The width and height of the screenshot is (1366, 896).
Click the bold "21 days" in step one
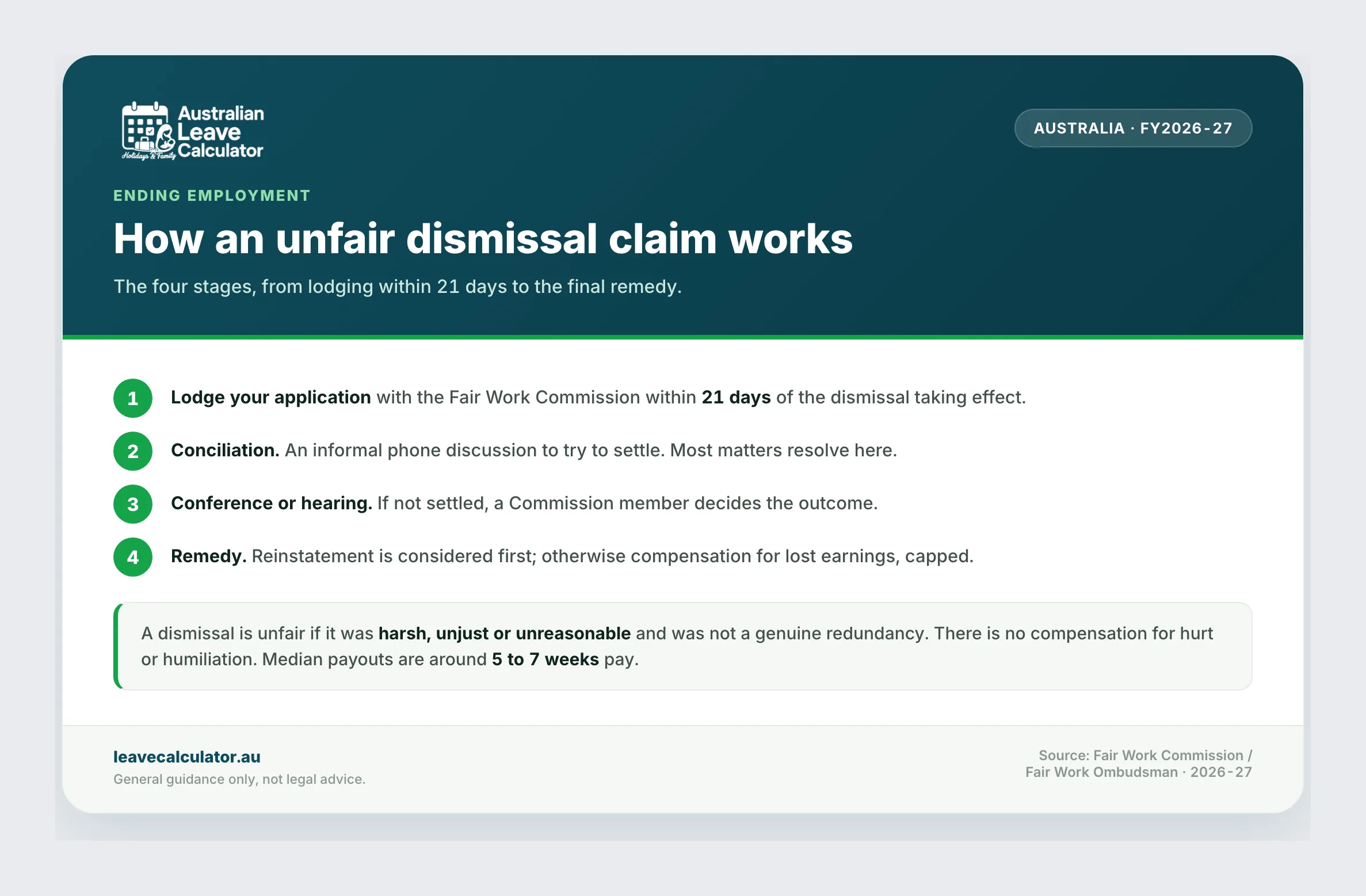click(x=736, y=398)
